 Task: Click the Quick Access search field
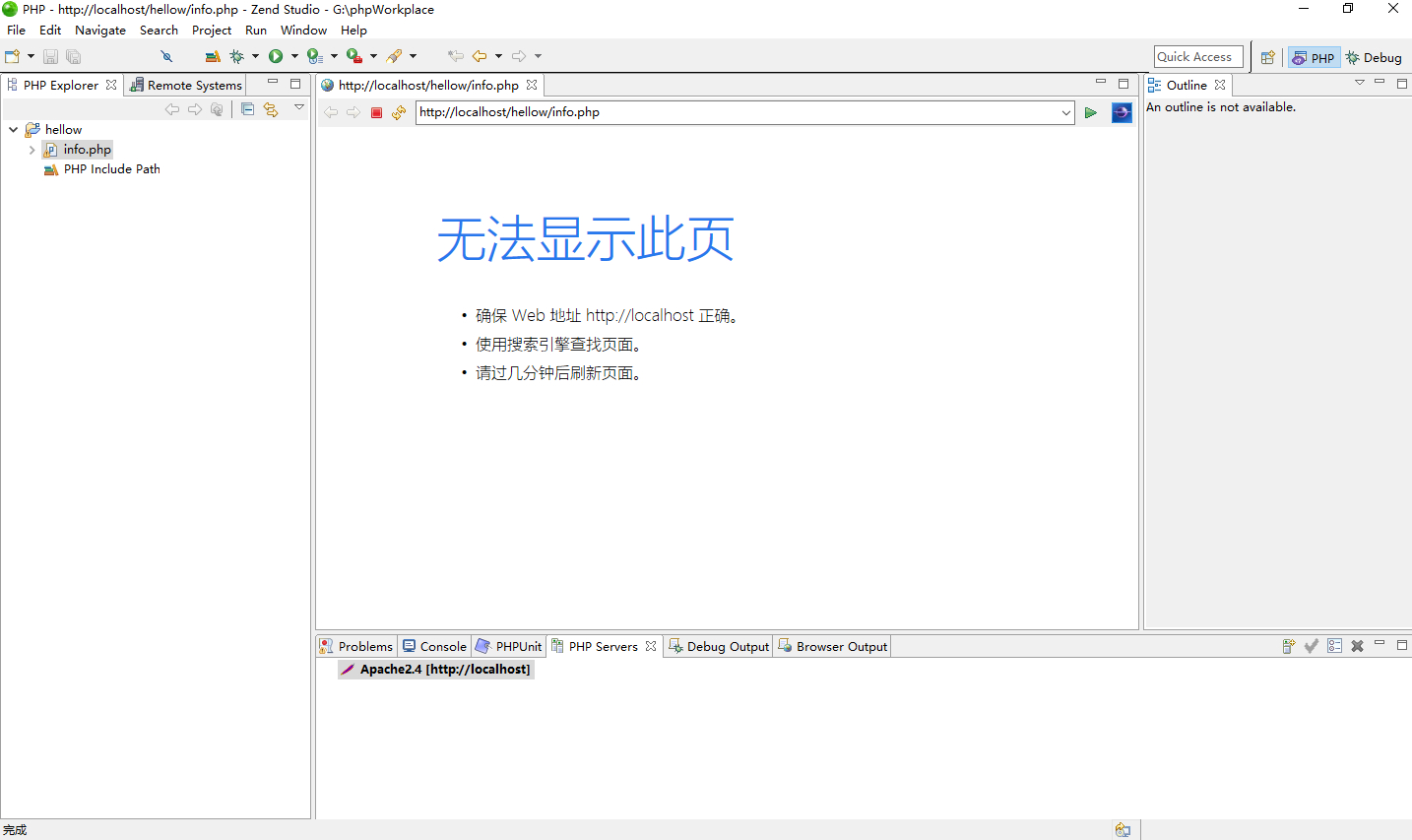[x=1198, y=57]
